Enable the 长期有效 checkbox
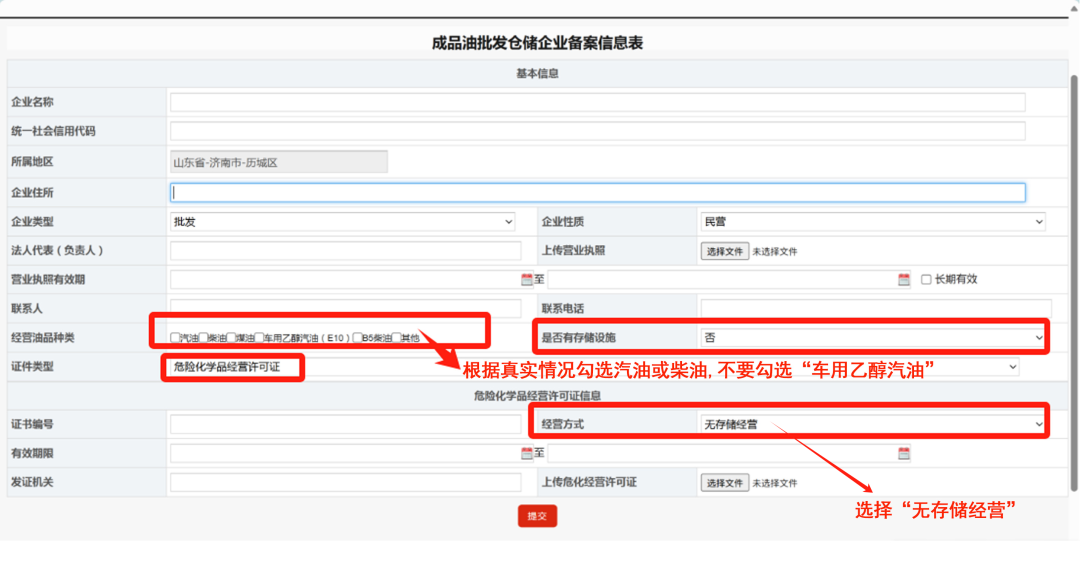 coord(926,280)
